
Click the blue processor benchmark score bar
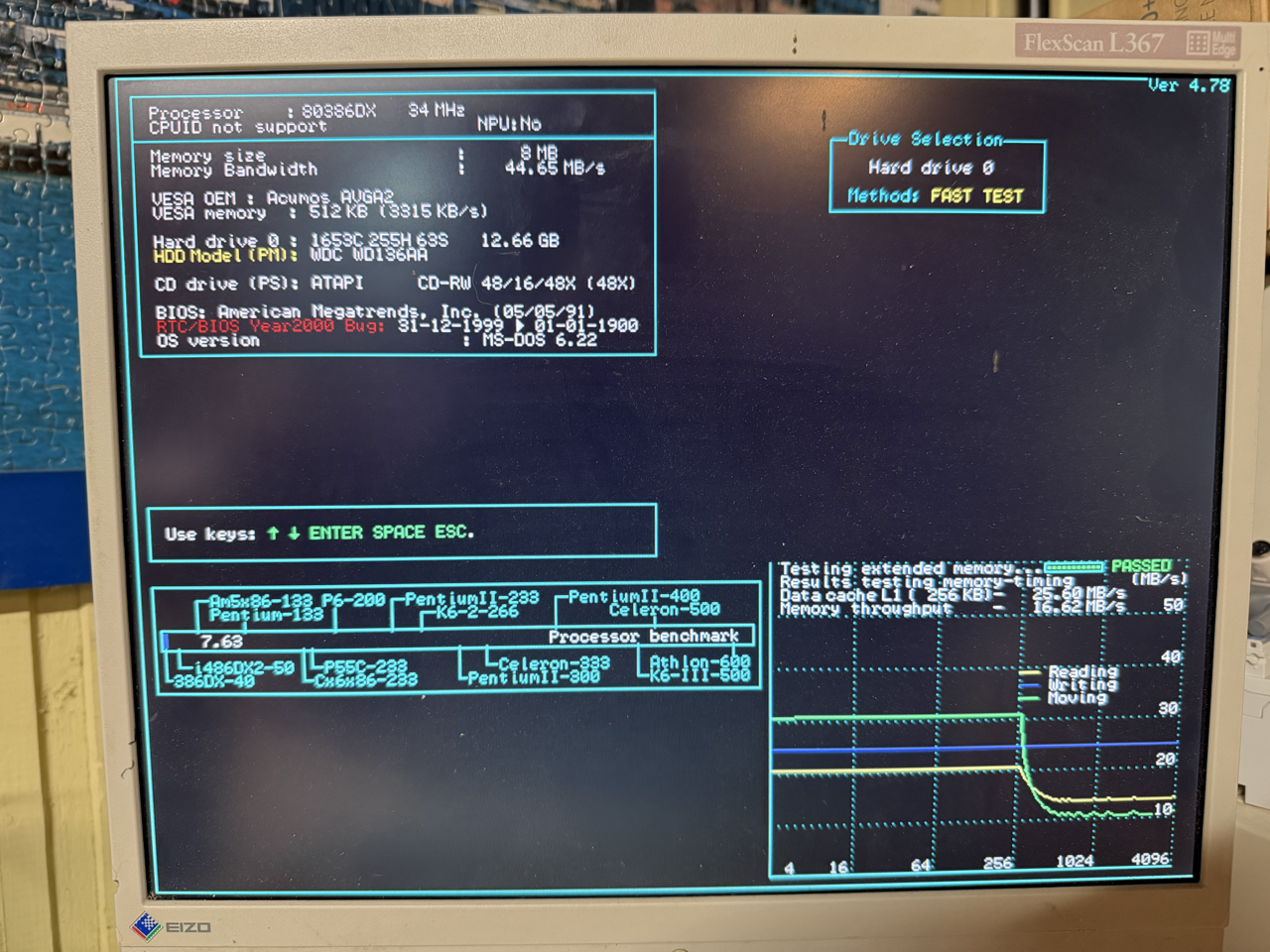pyautogui.click(x=166, y=642)
